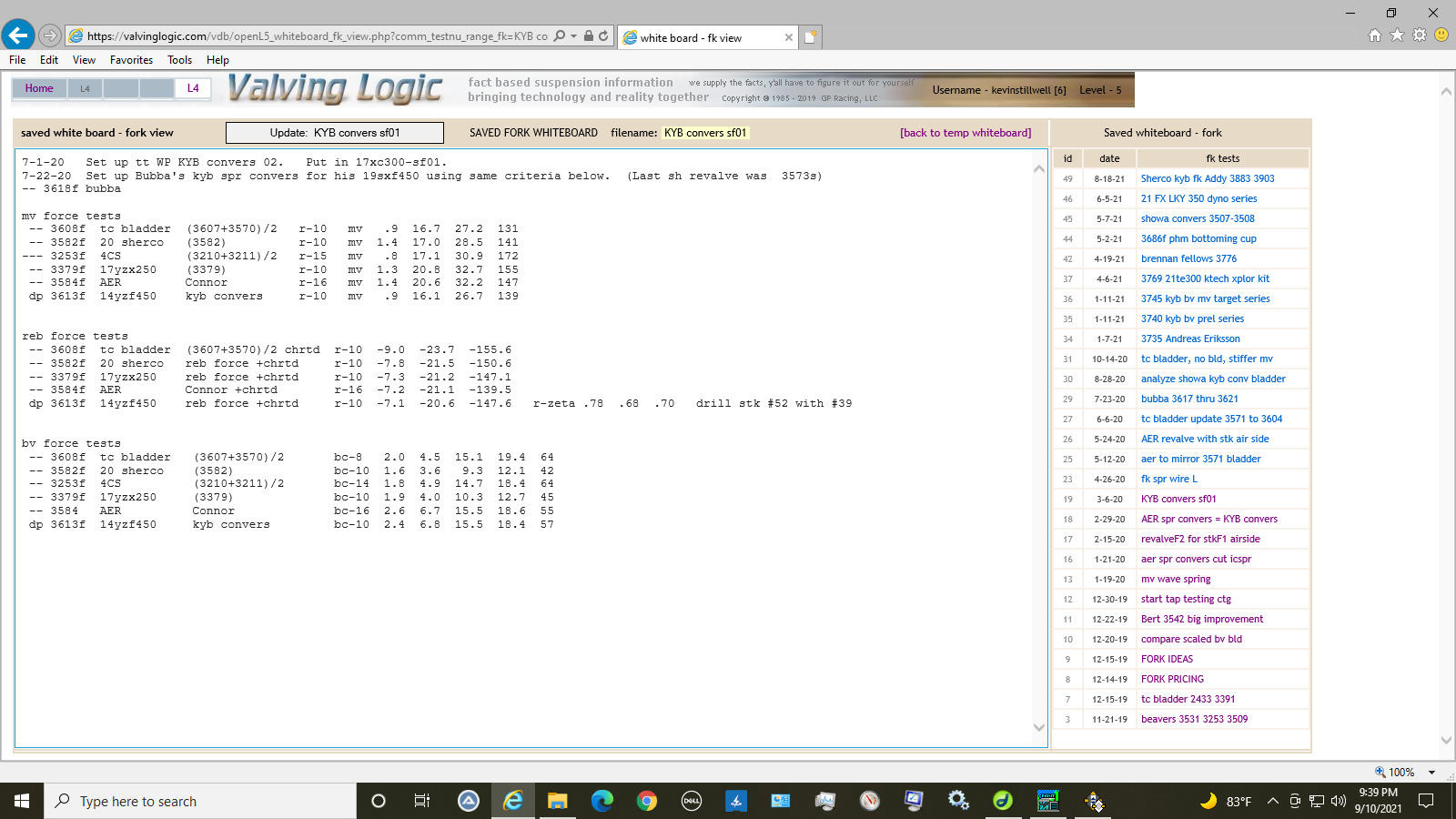
Task: Open the Tools menu
Action: (179, 60)
